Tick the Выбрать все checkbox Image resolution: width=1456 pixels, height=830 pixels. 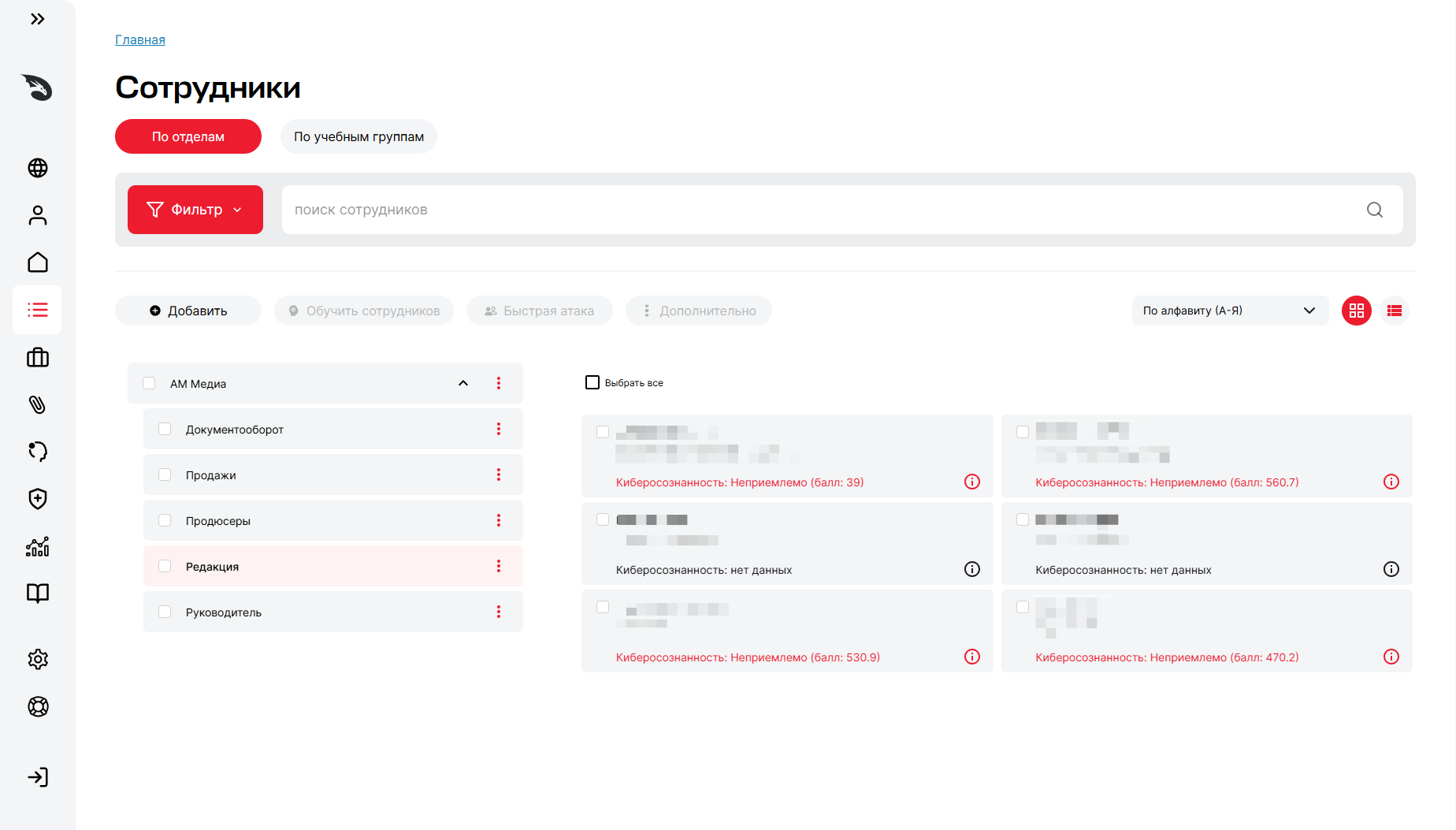[592, 382]
